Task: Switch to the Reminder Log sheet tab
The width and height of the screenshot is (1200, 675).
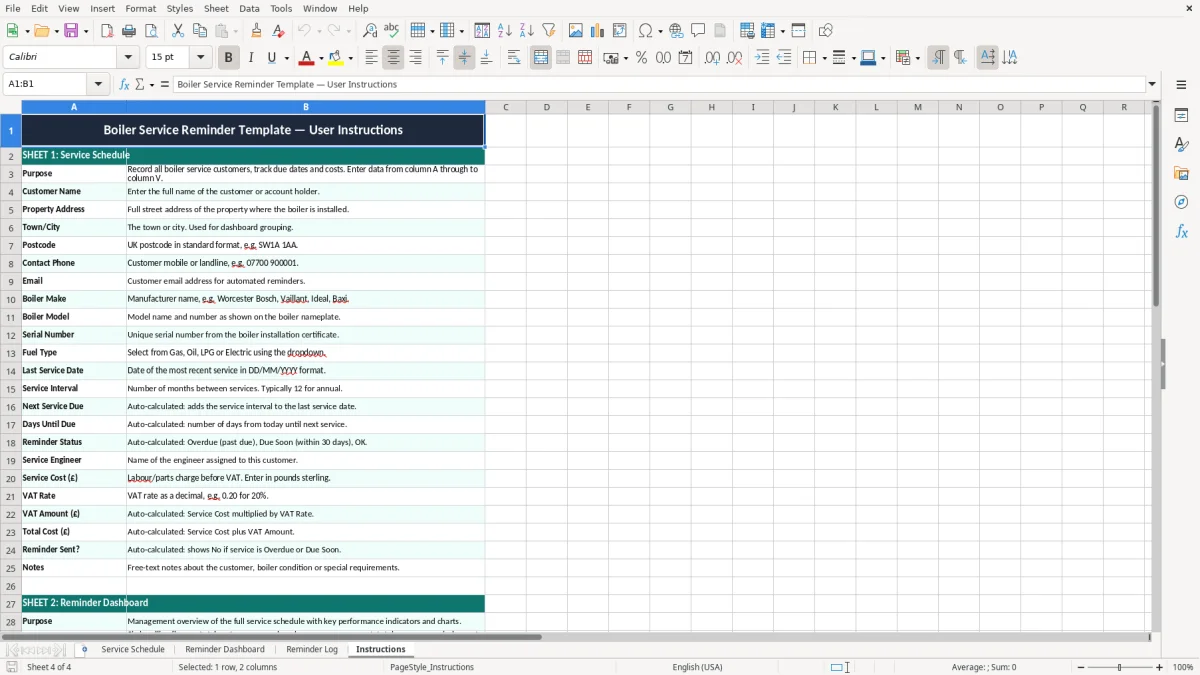Action: pos(312,649)
